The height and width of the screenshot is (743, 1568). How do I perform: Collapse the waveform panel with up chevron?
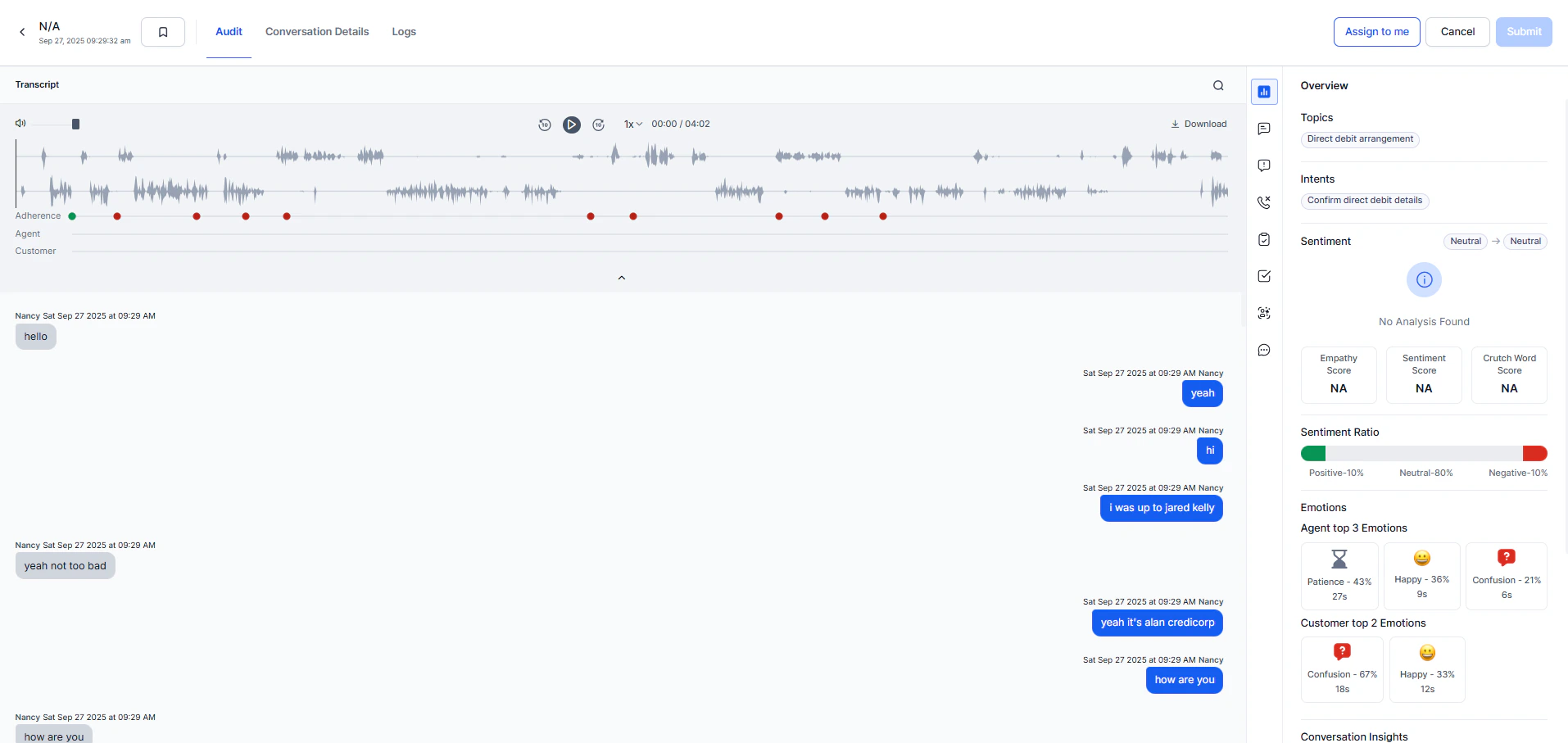coord(622,278)
